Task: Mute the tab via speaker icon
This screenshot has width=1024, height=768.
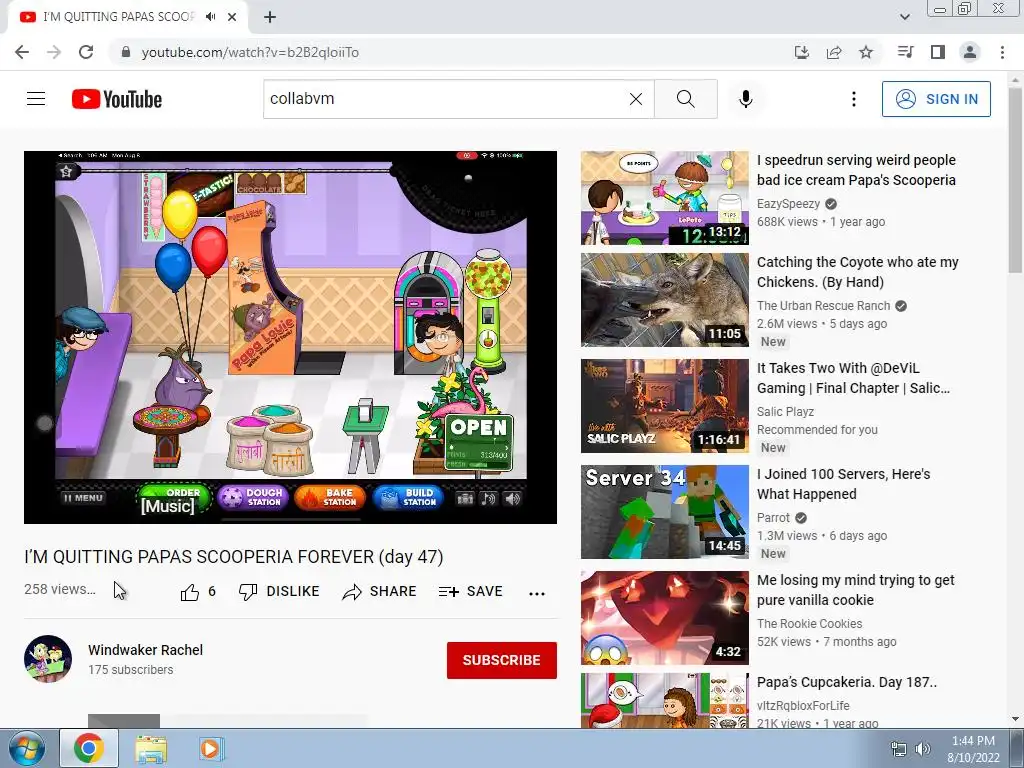Action: 210,17
